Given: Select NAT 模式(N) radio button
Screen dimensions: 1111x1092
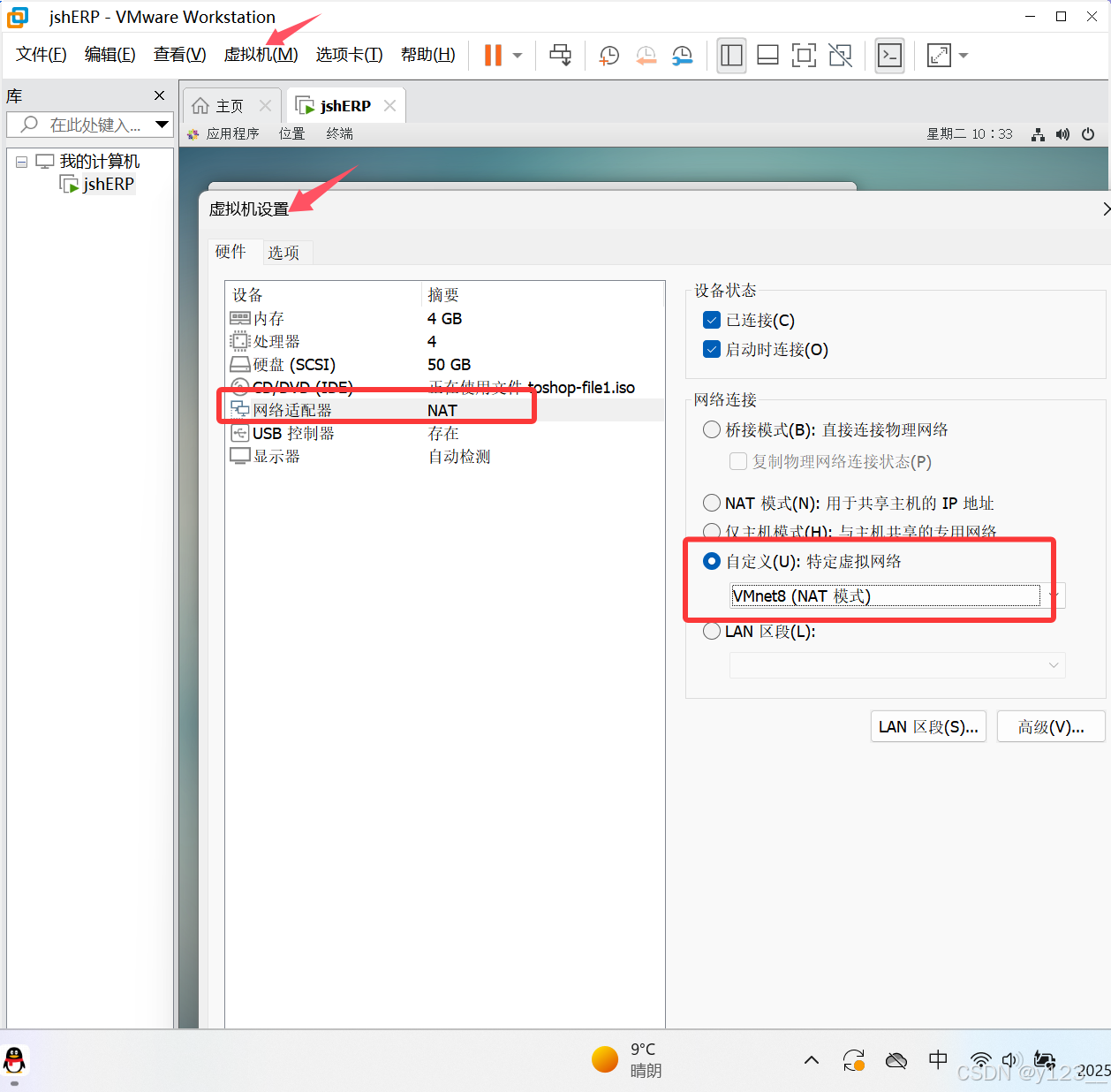Looking at the screenshot, I should pos(712,503).
